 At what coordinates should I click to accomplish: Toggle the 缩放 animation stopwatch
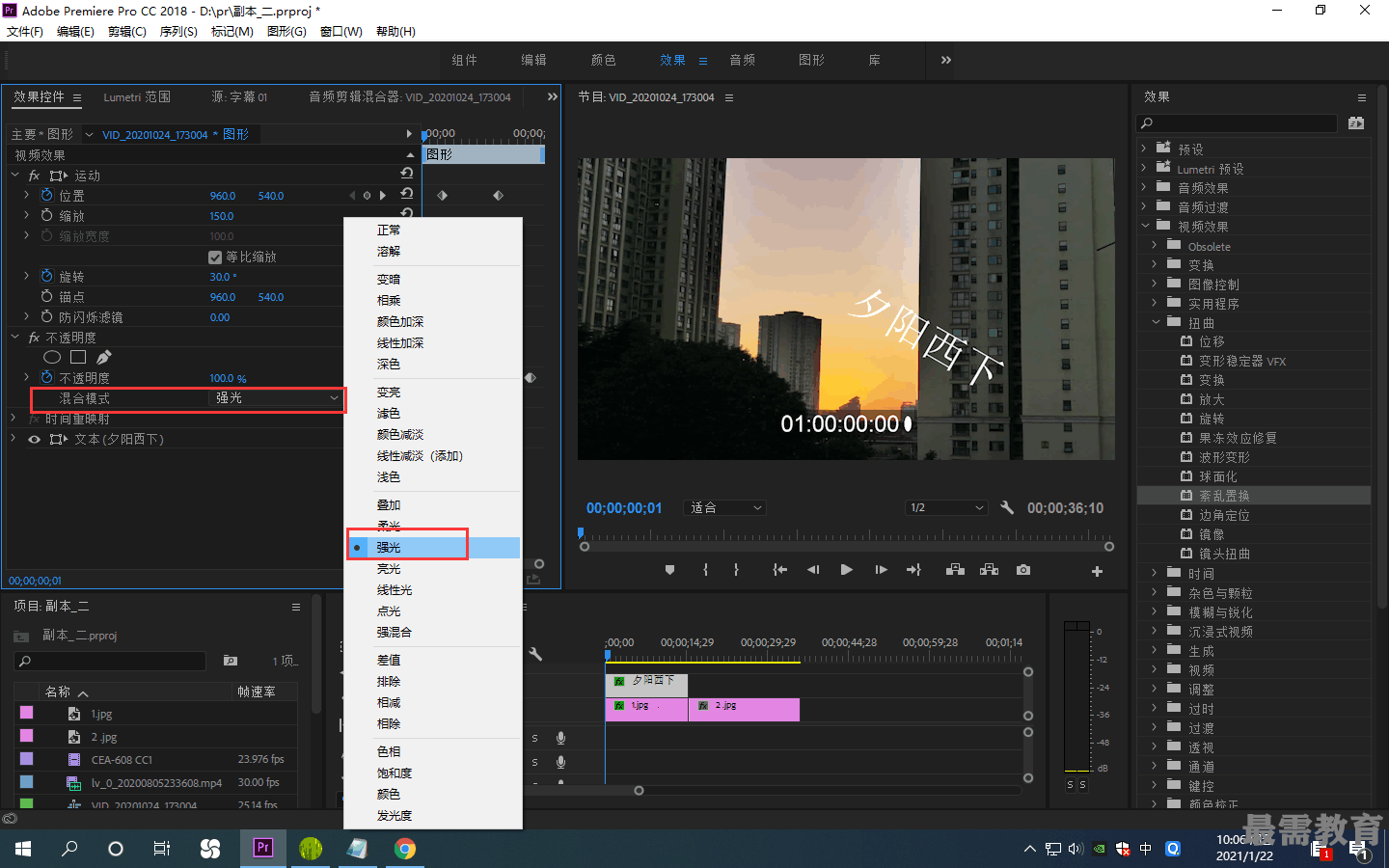coord(46,215)
